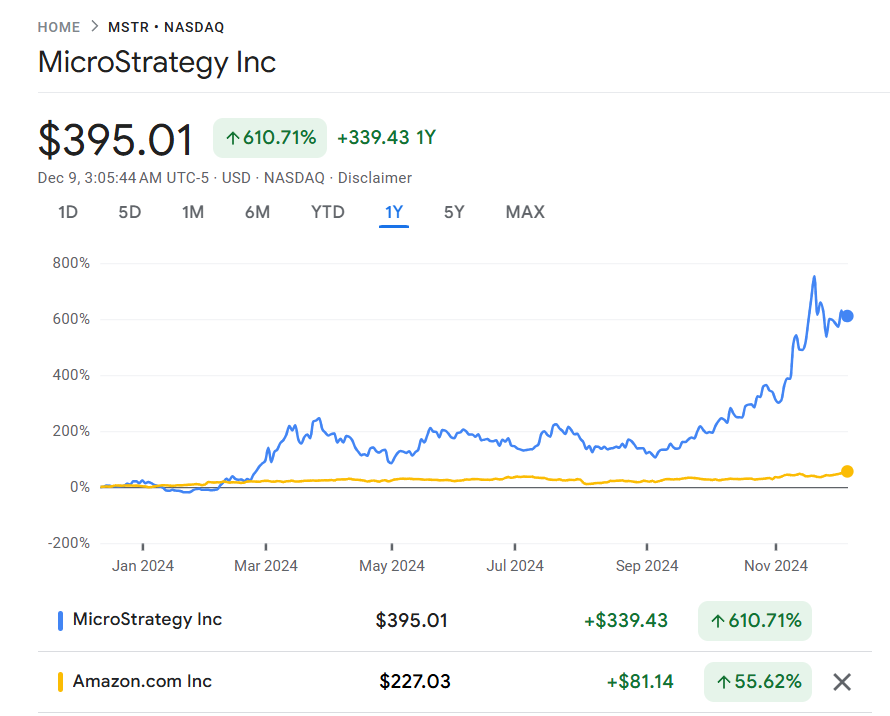Select the 5Y time range tab
Viewport: 890px width, 716px height.
click(454, 212)
